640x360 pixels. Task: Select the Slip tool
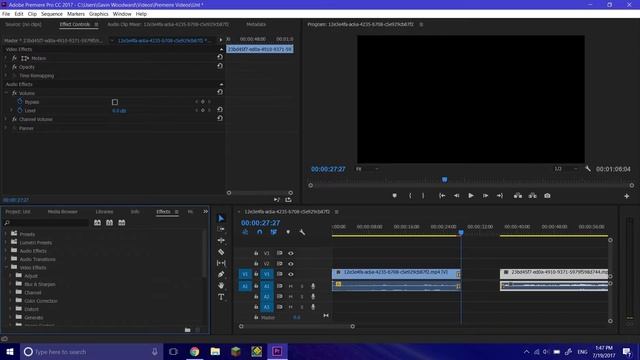[221, 263]
